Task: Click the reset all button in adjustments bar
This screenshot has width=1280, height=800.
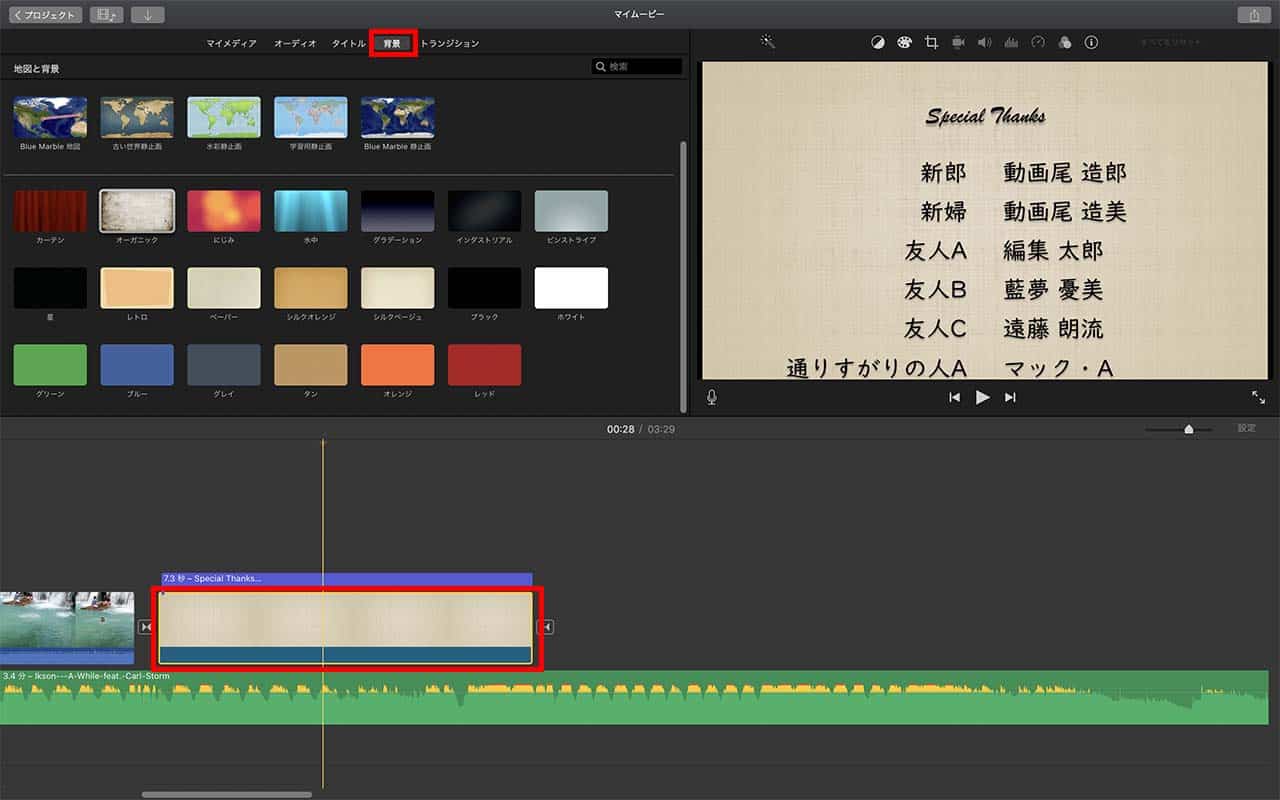Action: coord(1170,43)
